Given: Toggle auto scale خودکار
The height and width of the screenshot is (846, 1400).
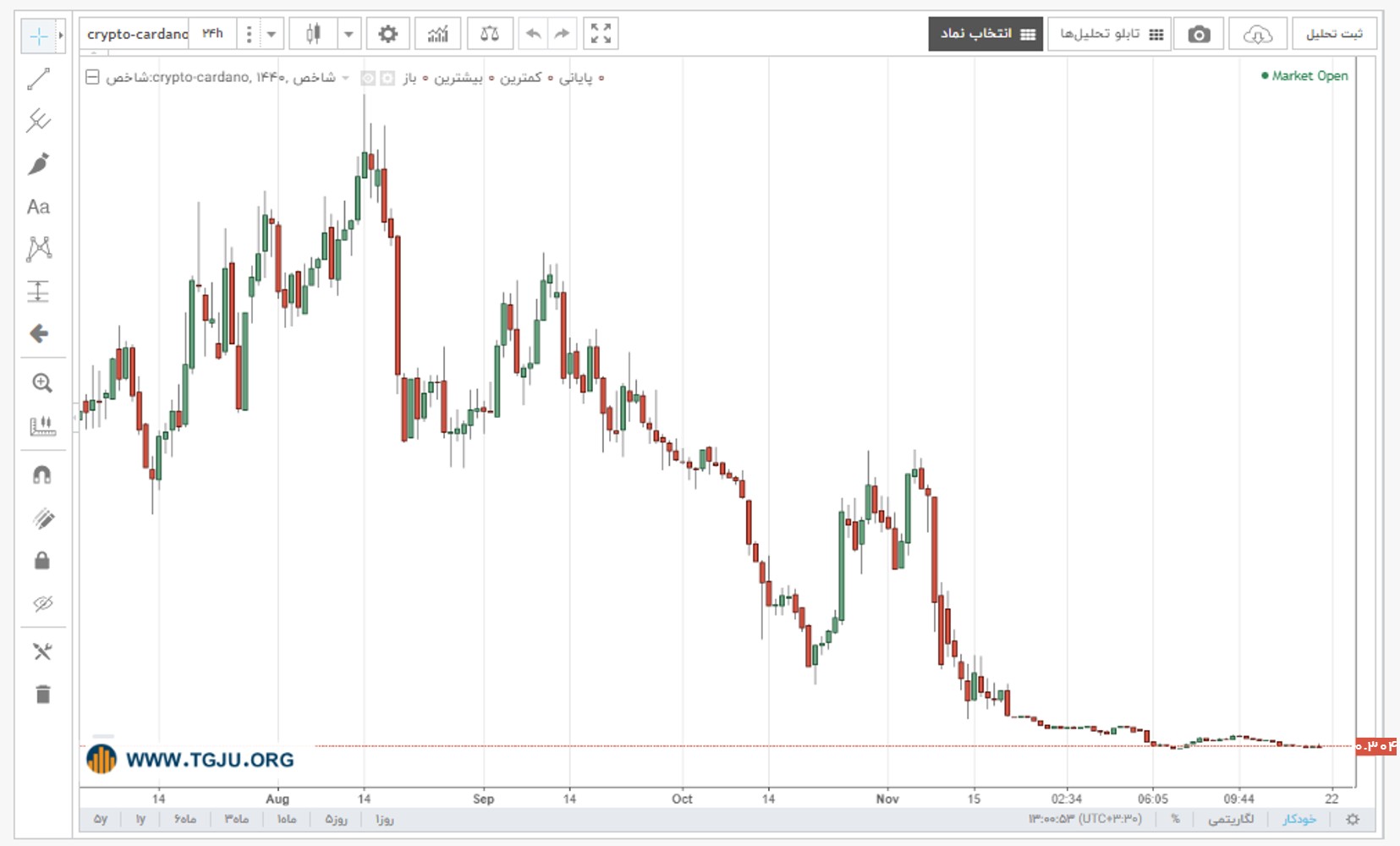Looking at the screenshot, I should 1299,819.
